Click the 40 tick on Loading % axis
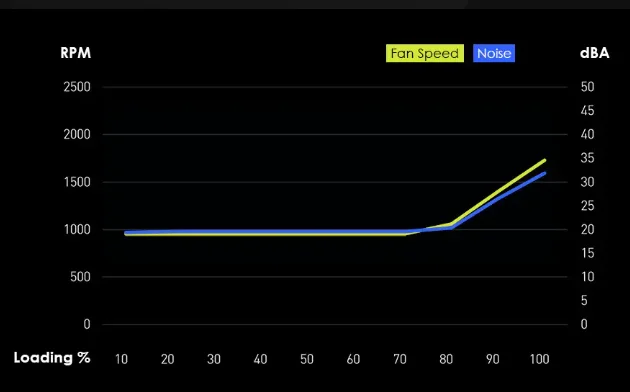The height and width of the screenshot is (392, 630). (260, 359)
